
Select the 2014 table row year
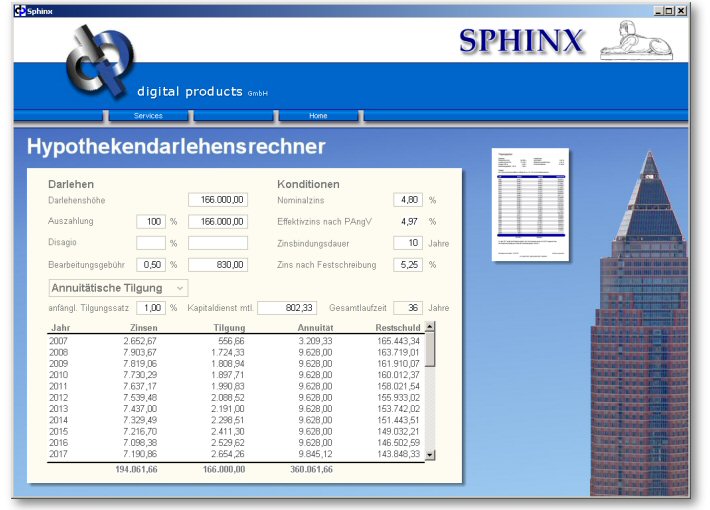coord(58,420)
